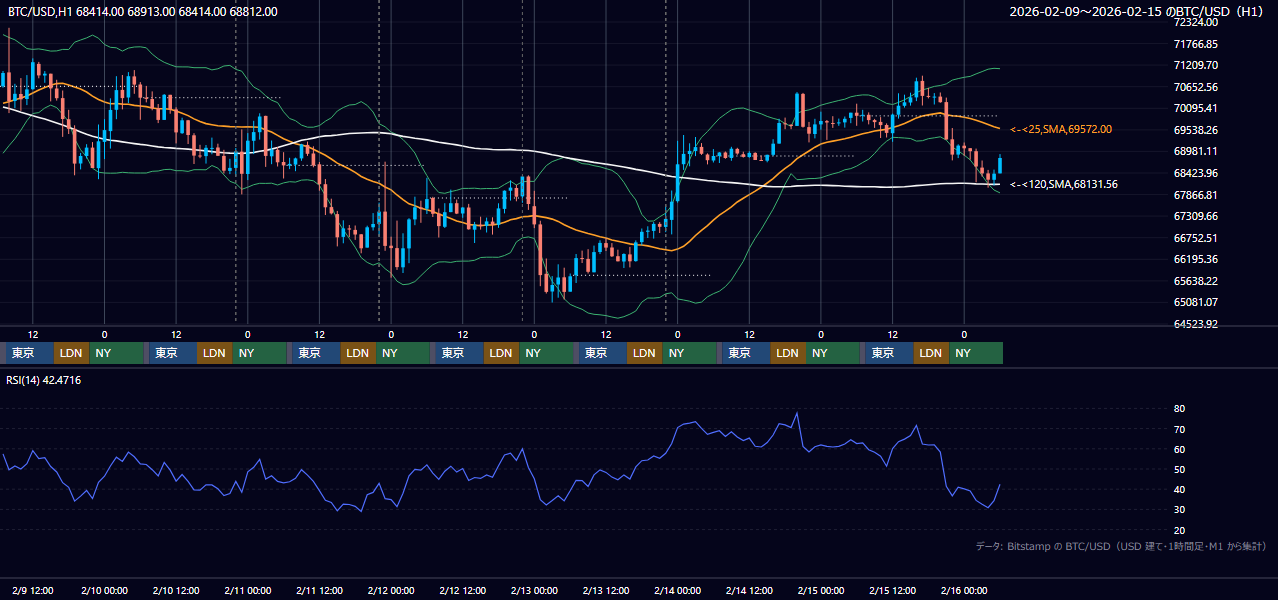Click the end of the RSI line
The width and height of the screenshot is (1278, 600).
[x=1000, y=485]
